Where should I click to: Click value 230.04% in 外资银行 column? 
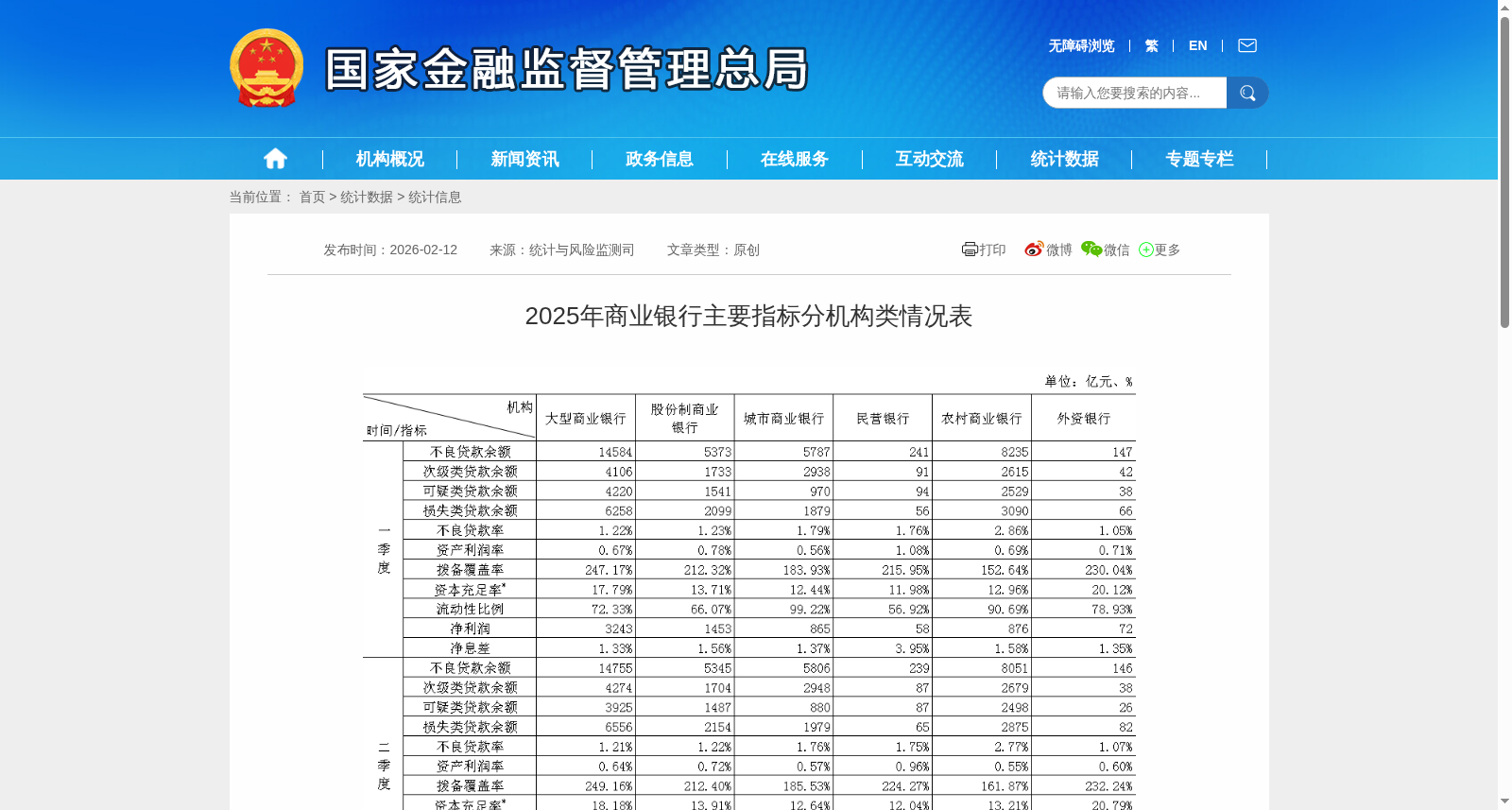coord(1108,570)
